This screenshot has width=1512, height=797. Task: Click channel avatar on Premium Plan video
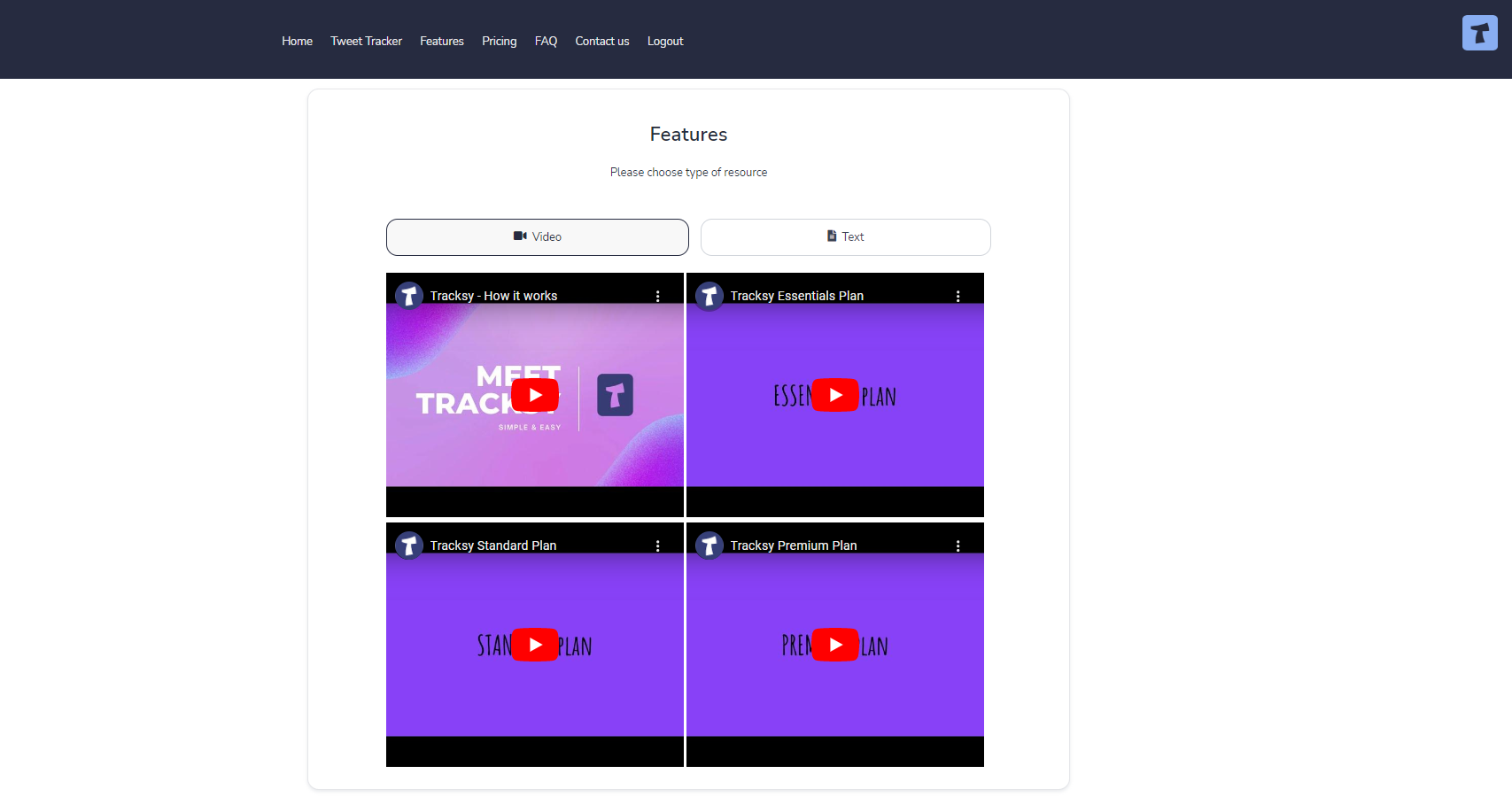coord(709,546)
